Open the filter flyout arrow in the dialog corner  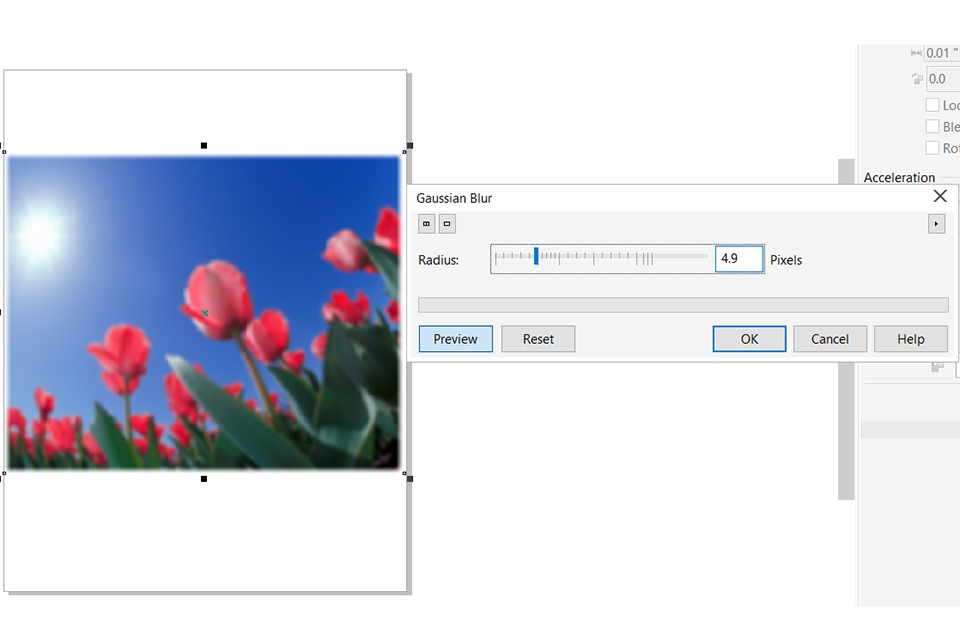tap(936, 223)
